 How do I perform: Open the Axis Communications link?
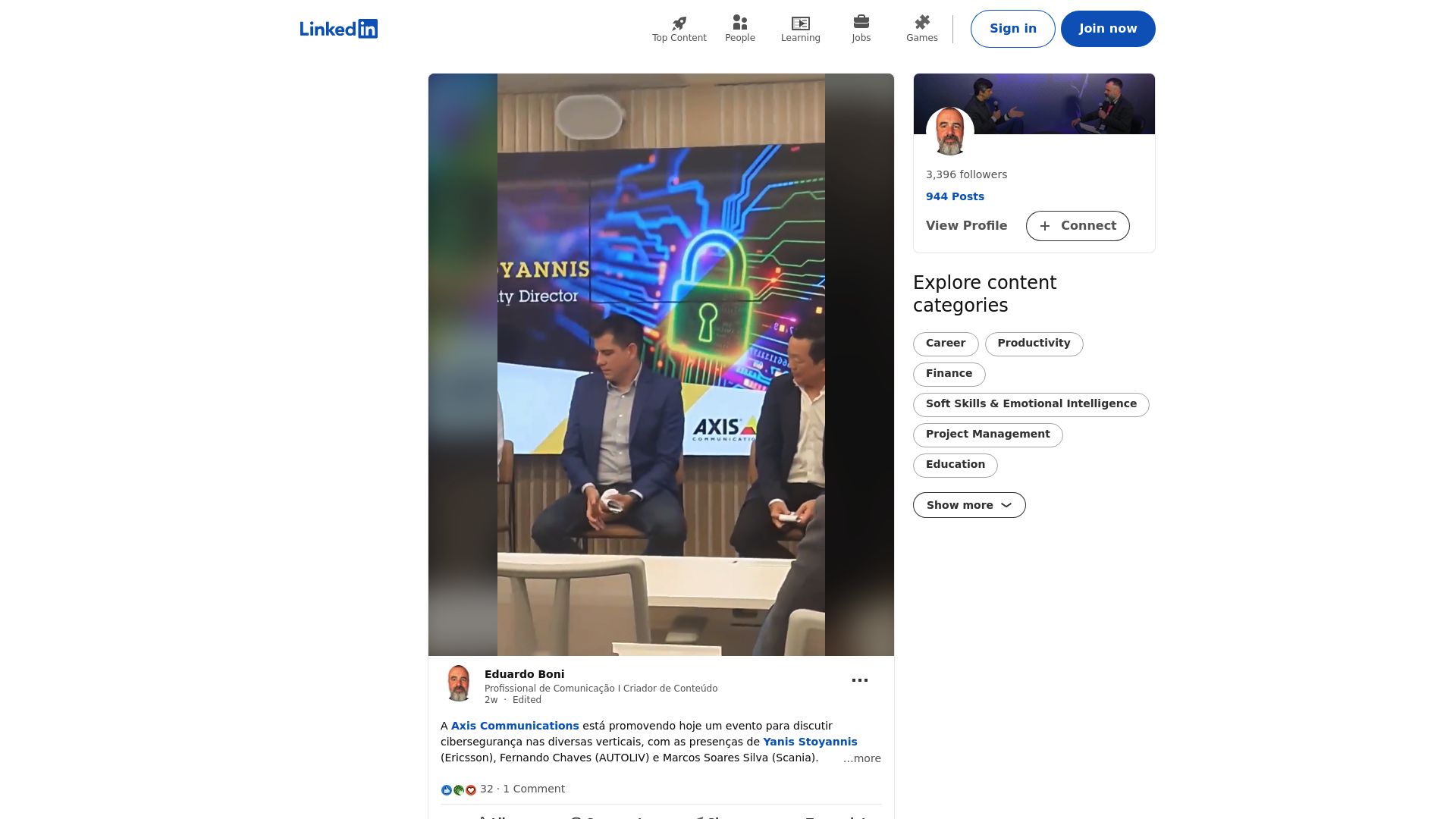click(x=514, y=726)
